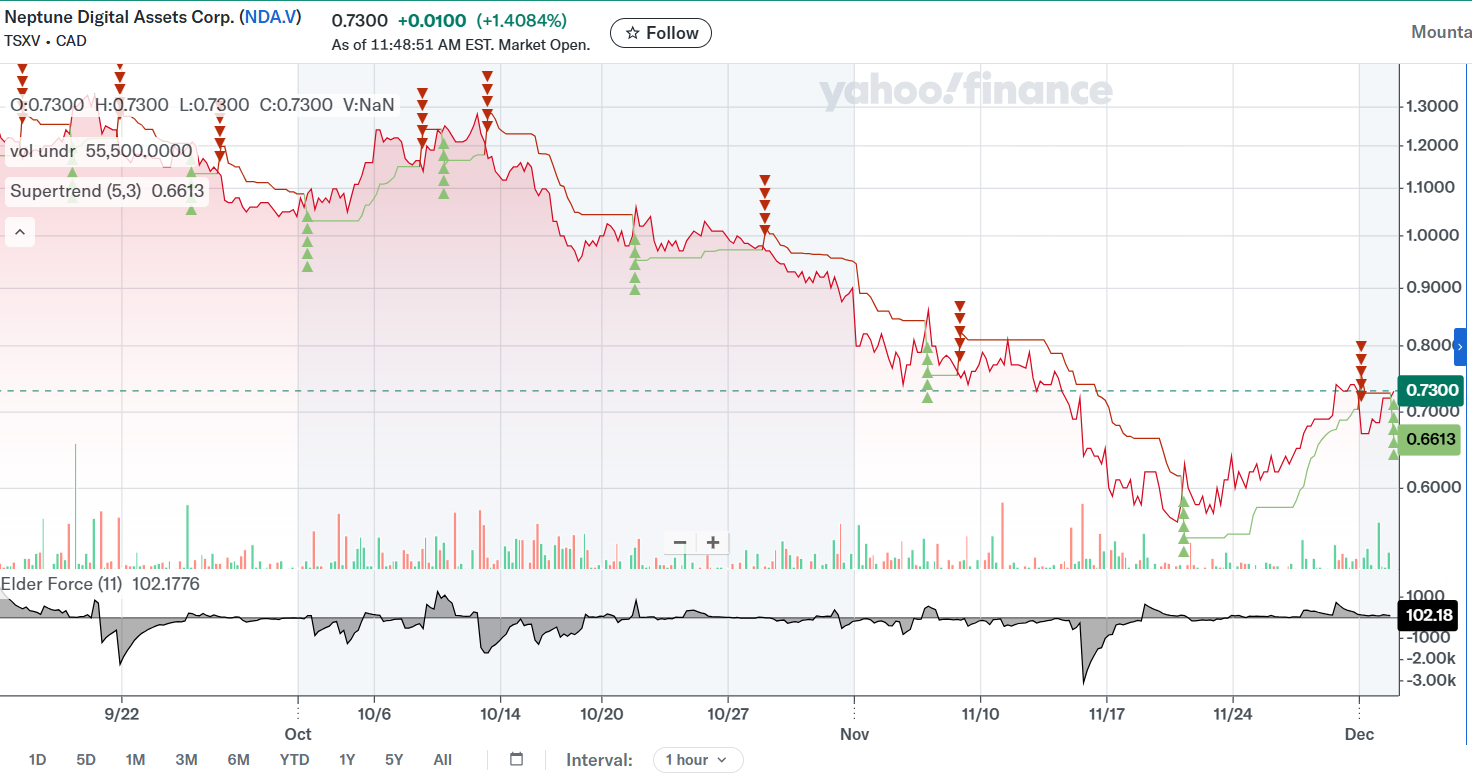Select the 1D timeframe
Image resolution: width=1472 pixels, height=778 pixels.
pos(37,760)
